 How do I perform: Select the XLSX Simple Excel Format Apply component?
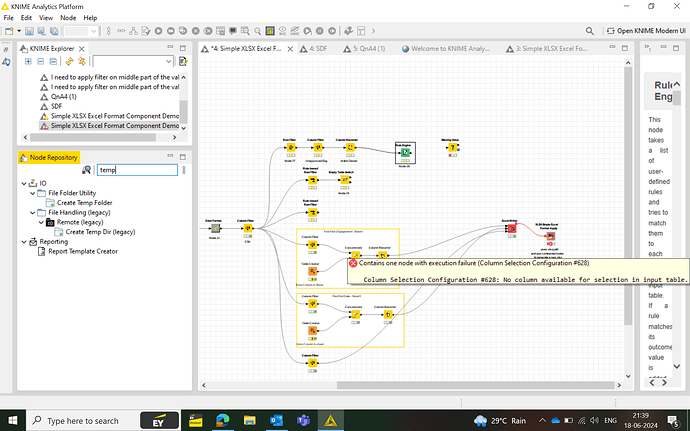coord(550,236)
